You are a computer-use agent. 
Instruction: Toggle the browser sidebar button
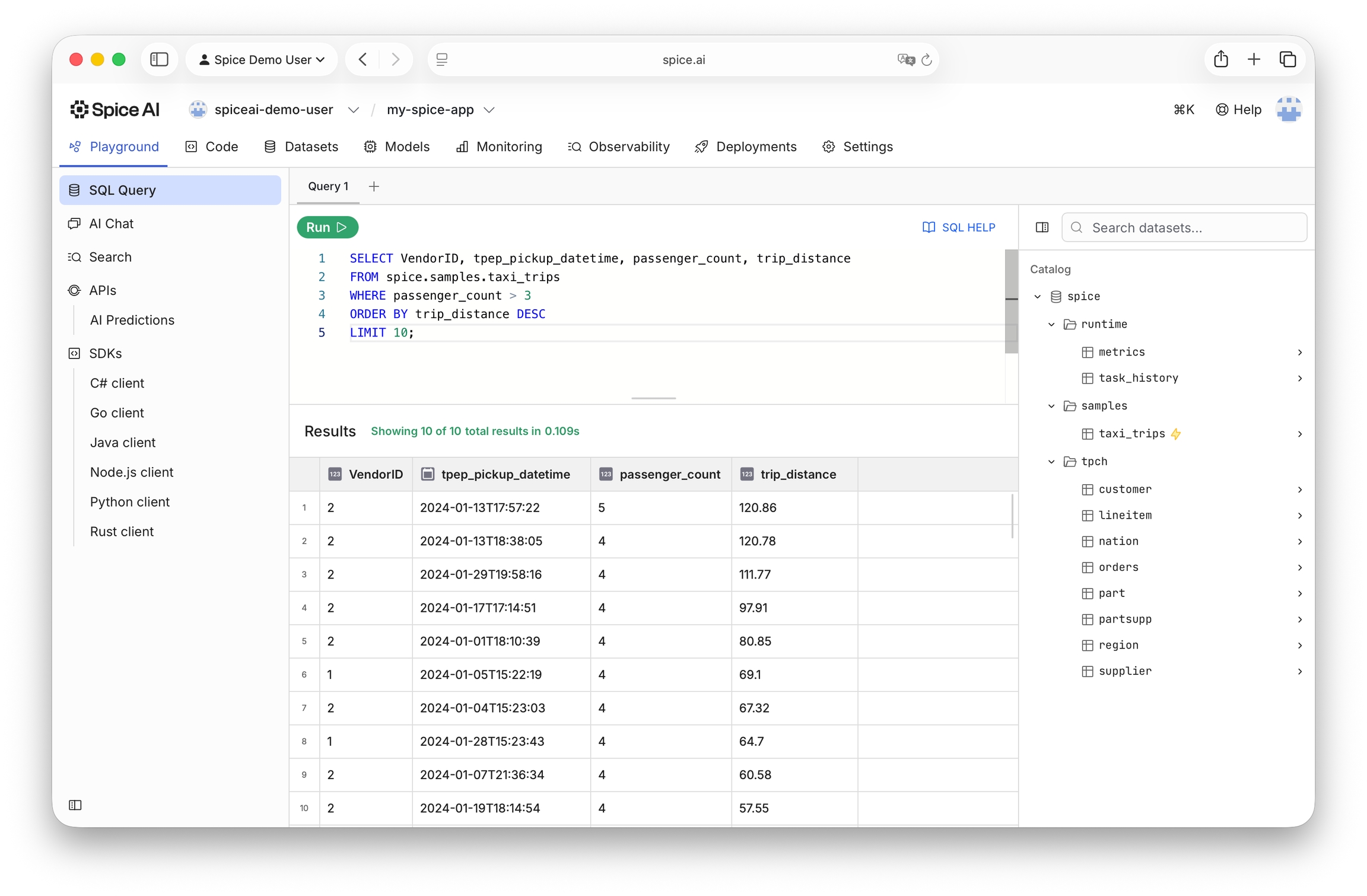[x=159, y=59]
